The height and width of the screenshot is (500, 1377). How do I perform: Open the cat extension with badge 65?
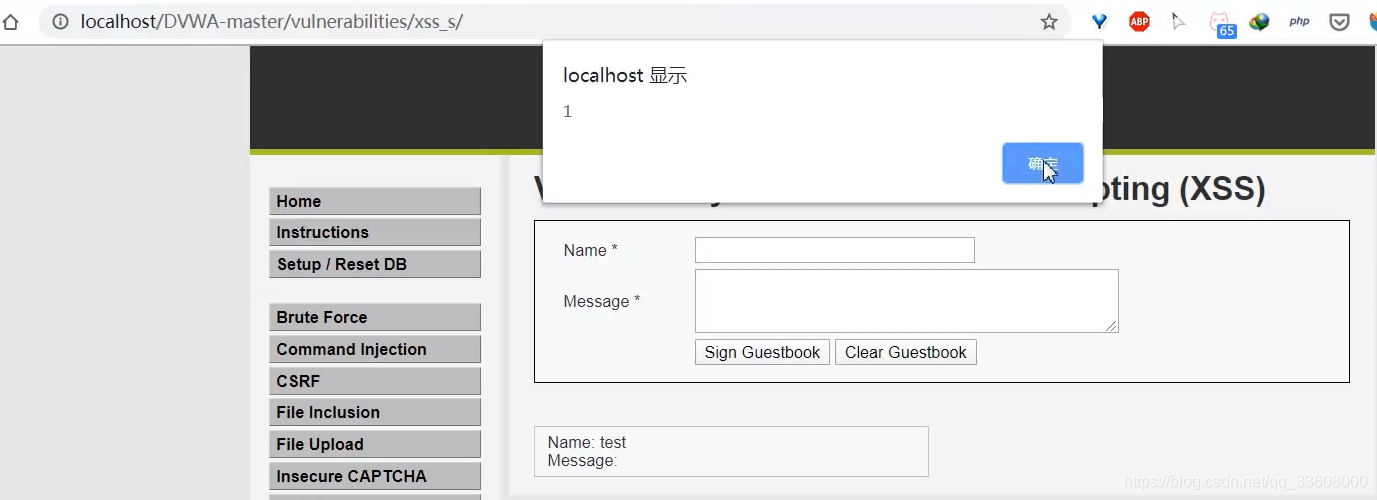(x=1221, y=23)
